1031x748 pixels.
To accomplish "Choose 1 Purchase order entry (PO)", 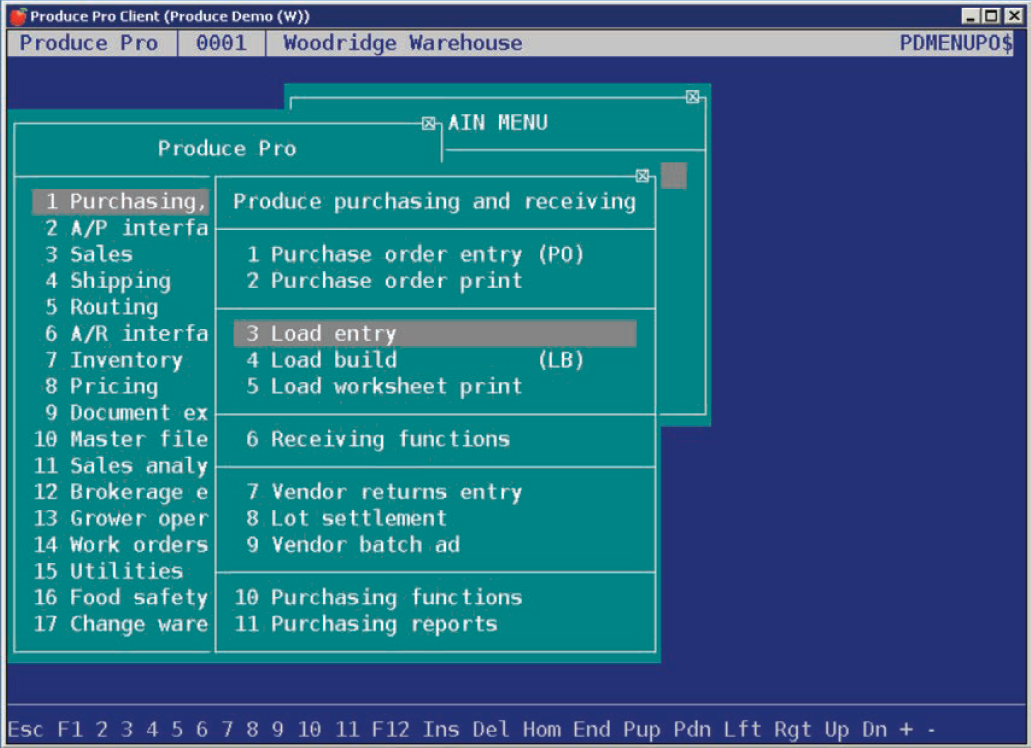I will 415,254.
